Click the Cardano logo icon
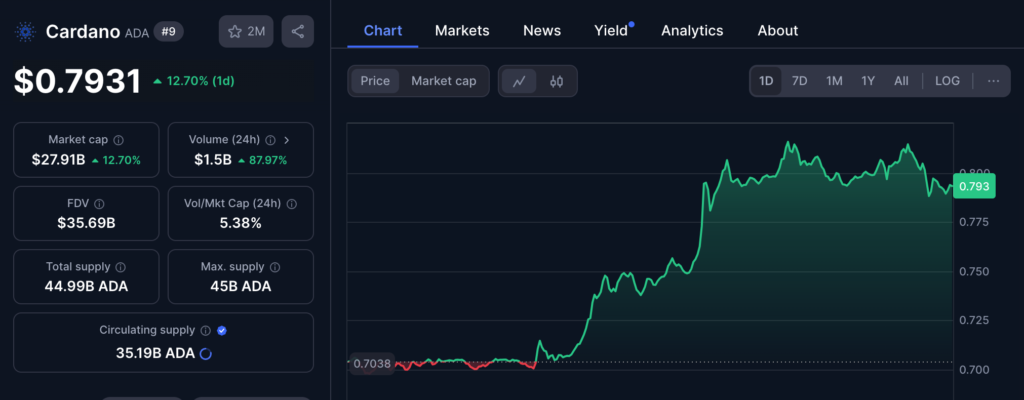The height and width of the screenshot is (400, 1024). (26, 32)
